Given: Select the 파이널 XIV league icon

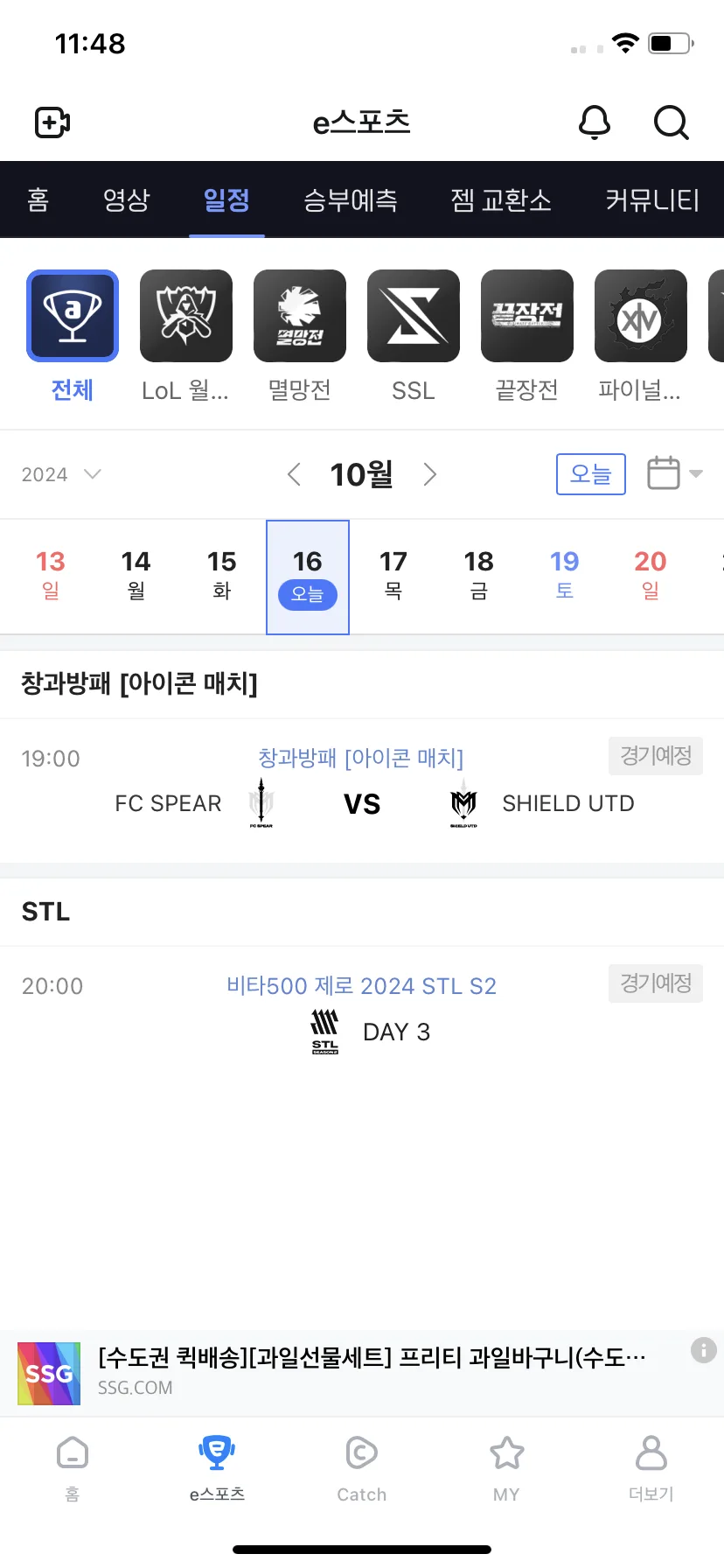Looking at the screenshot, I should pyautogui.click(x=641, y=316).
